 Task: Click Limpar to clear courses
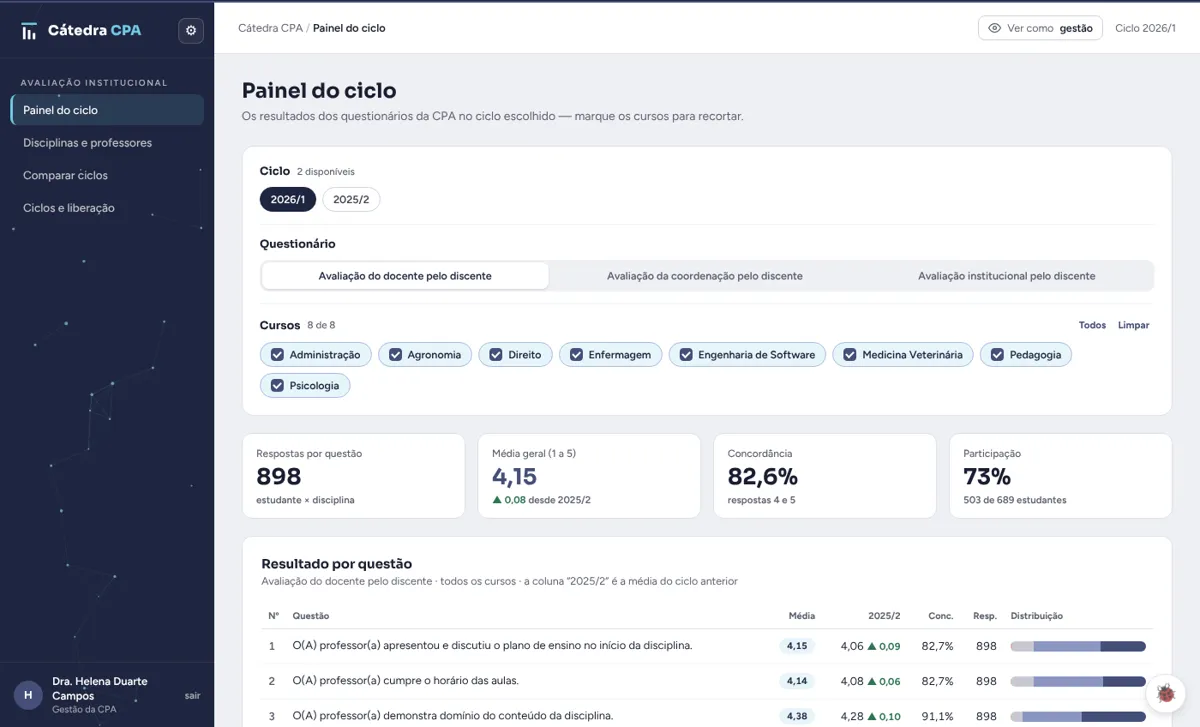tap(1133, 325)
